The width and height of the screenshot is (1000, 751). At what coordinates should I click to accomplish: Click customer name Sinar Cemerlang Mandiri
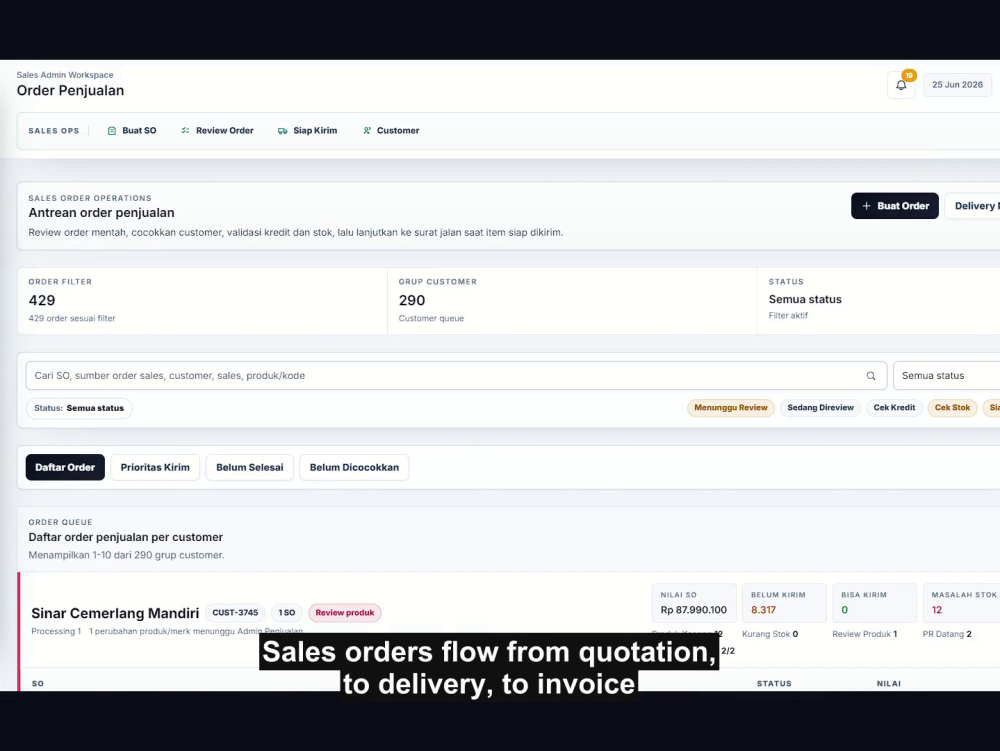pyautogui.click(x=115, y=613)
